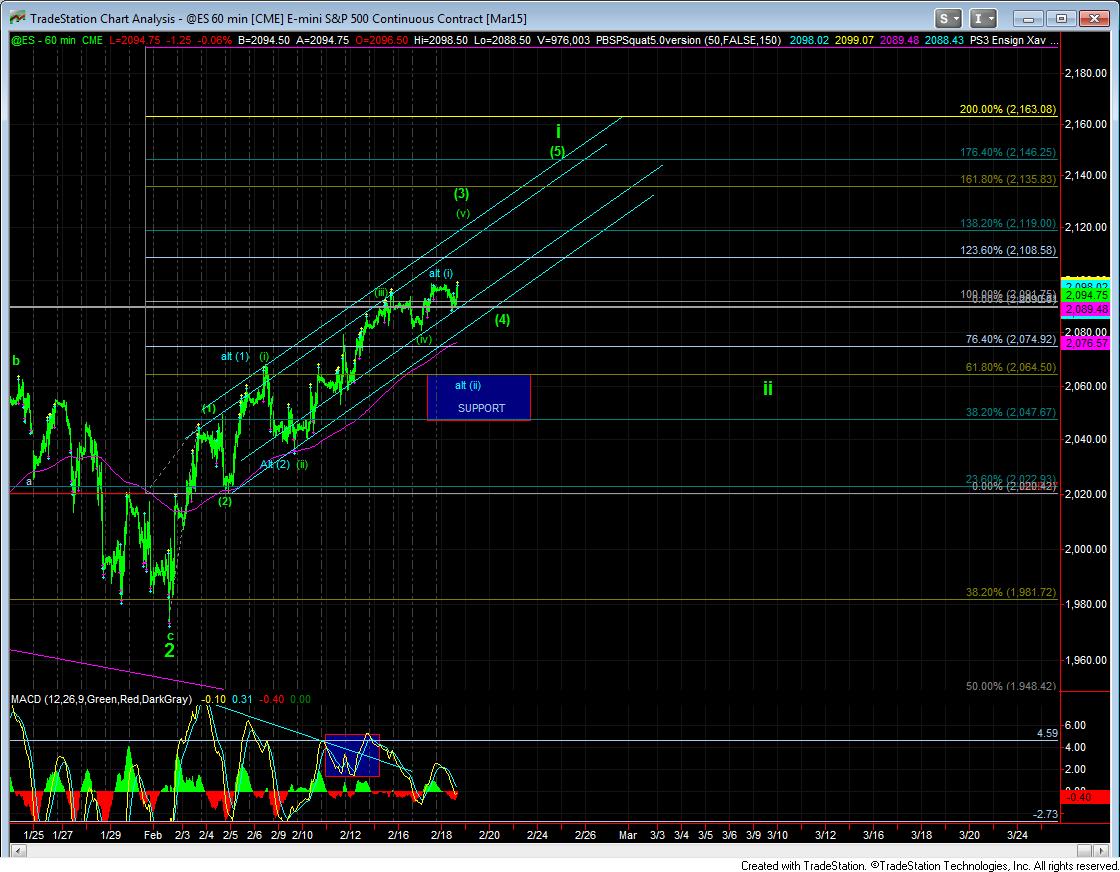This screenshot has height=872, width=1120.
Task: Click the blue SUPPORT box on chart
Action: click(x=479, y=398)
